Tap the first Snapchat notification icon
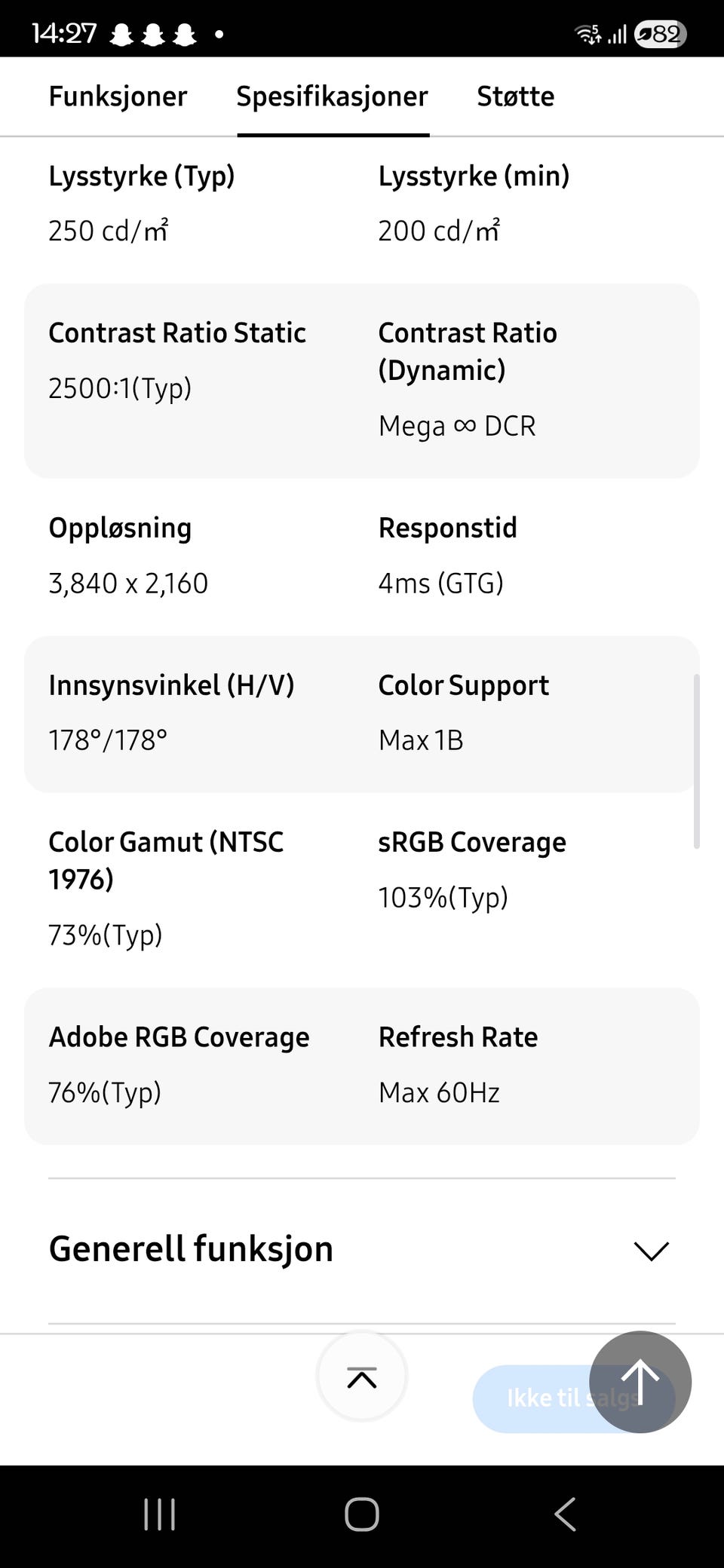 [x=121, y=35]
